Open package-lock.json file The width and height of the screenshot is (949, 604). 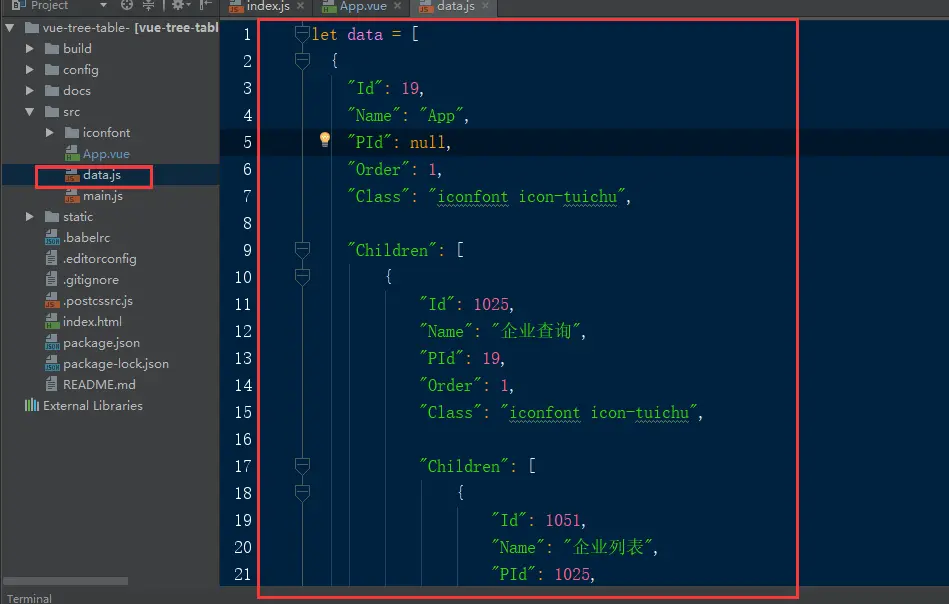116,364
